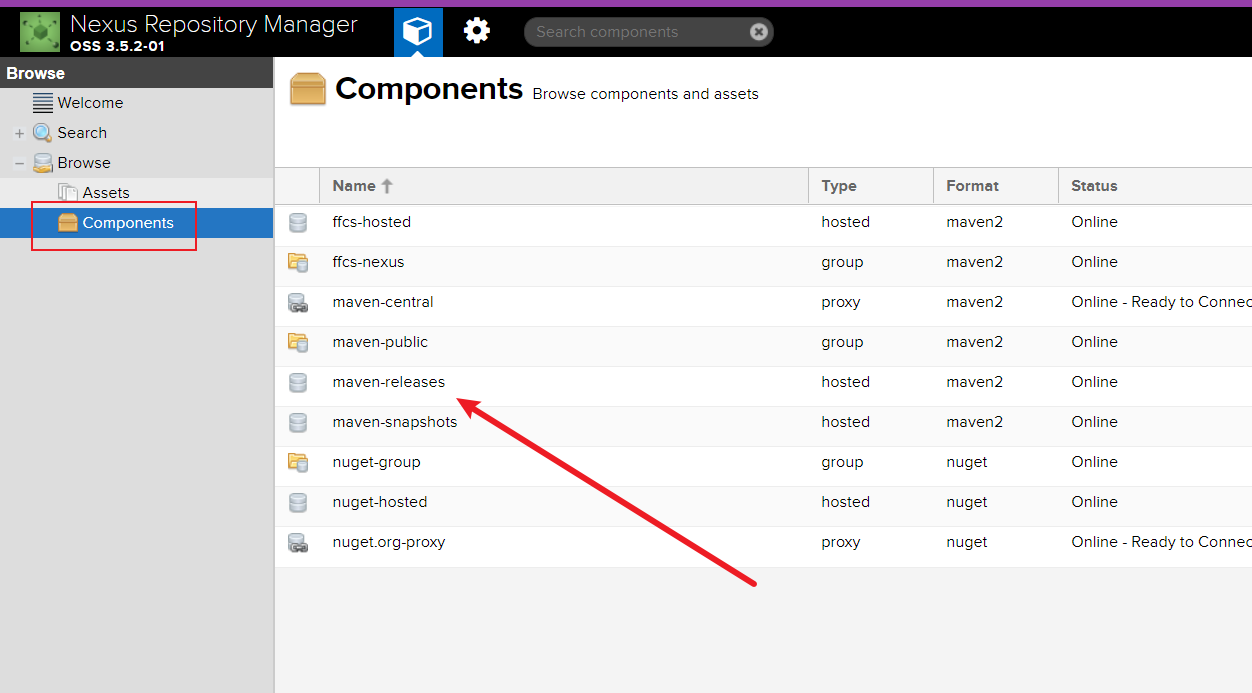Click the maven-snapshots database icon
This screenshot has width=1252, height=693.
pos(297,423)
